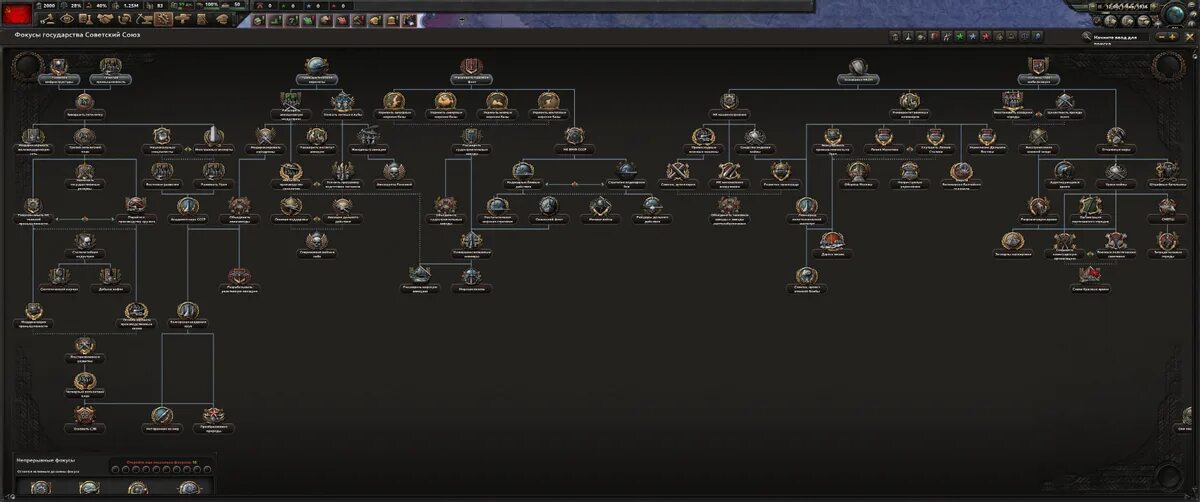The height and width of the screenshot is (502, 1200).
Task: Select the Дорога жизни focus
Action: [831, 246]
